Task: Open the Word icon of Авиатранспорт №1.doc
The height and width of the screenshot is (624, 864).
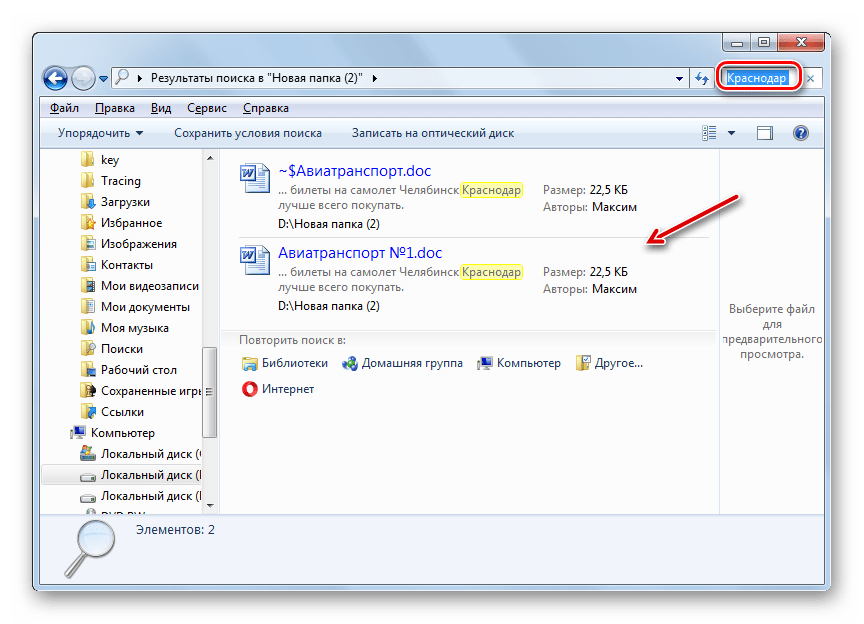Action: (x=255, y=262)
